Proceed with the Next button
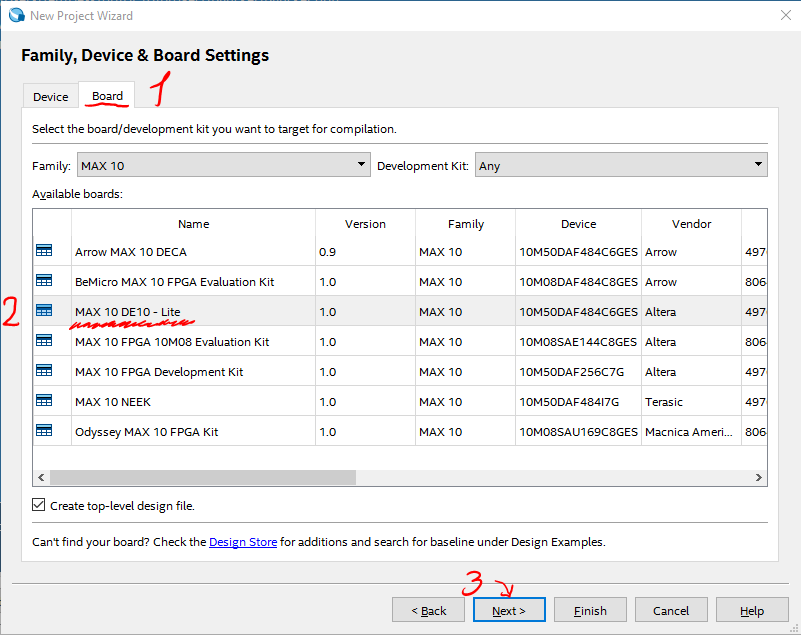 [x=509, y=610]
